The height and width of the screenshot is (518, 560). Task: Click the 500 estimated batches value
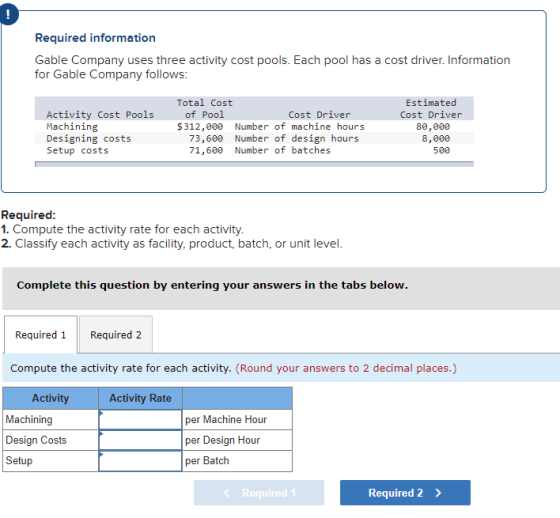(x=441, y=150)
